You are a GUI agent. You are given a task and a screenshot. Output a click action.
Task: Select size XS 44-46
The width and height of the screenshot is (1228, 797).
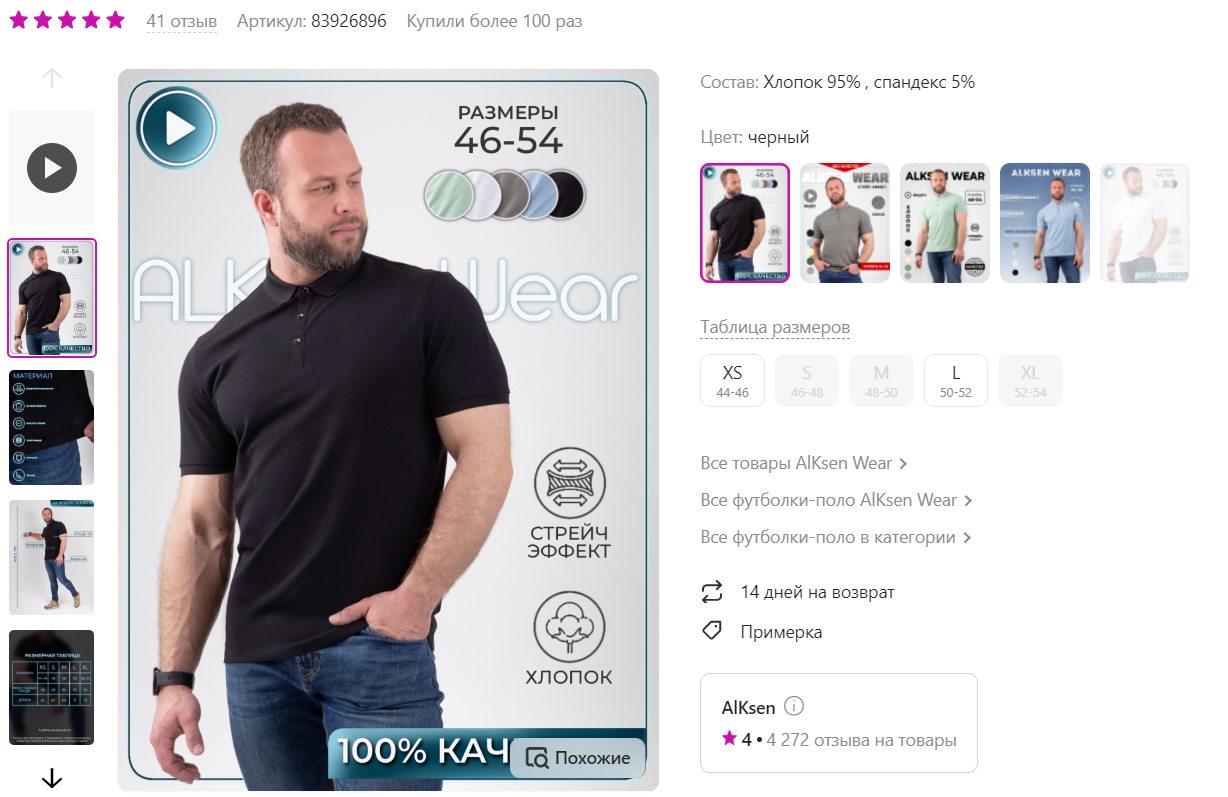pyautogui.click(x=732, y=381)
